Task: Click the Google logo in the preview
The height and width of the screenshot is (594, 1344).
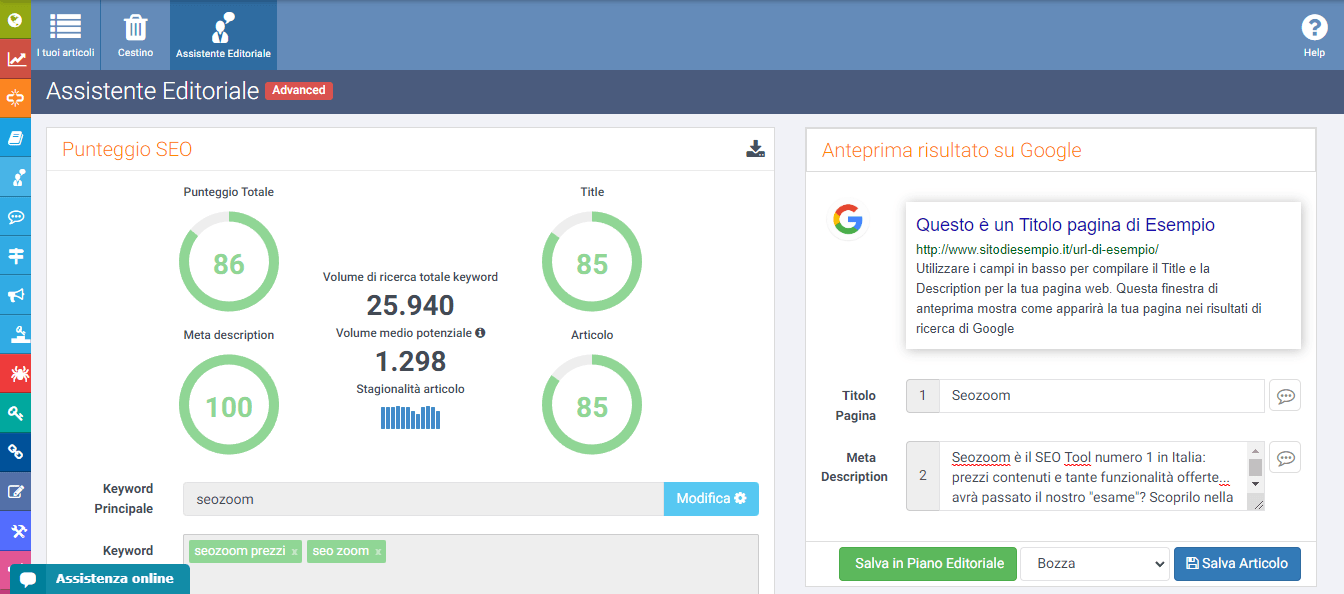Action: (847, 219)
